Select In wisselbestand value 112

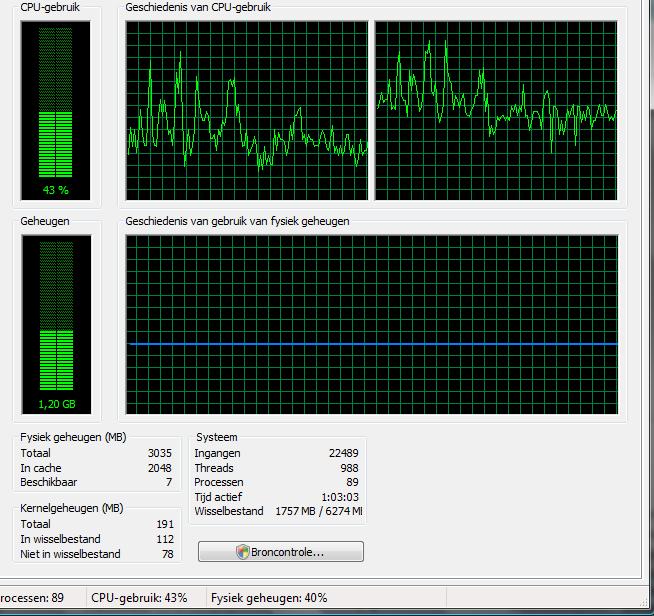(165, 539)
